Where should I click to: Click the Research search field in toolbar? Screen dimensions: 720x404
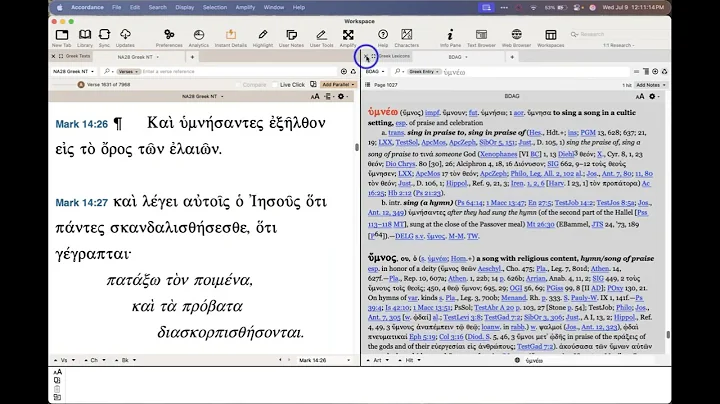pos(618,34)
